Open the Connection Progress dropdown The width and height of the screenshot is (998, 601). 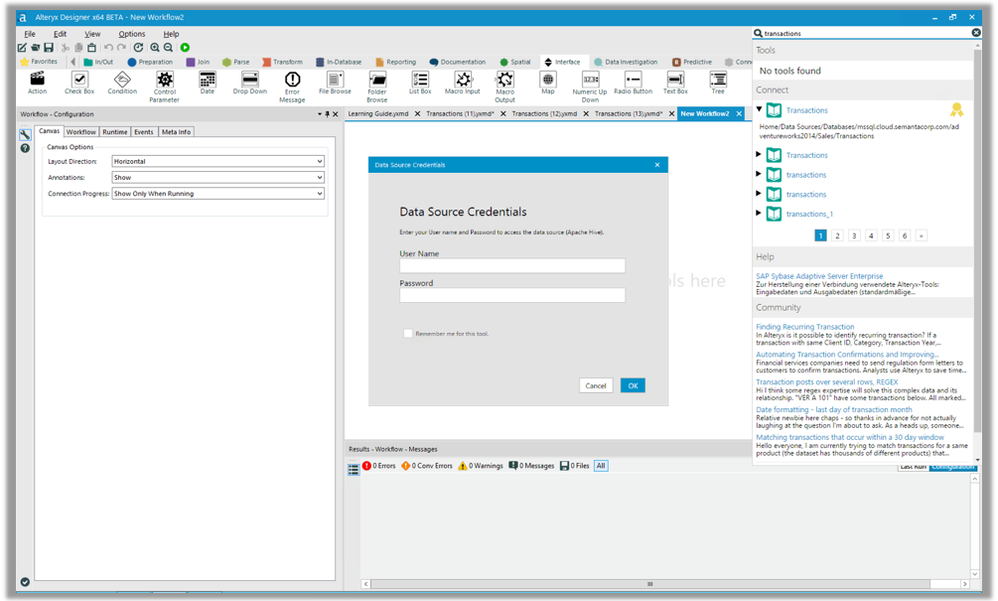[x=218, y=193]
